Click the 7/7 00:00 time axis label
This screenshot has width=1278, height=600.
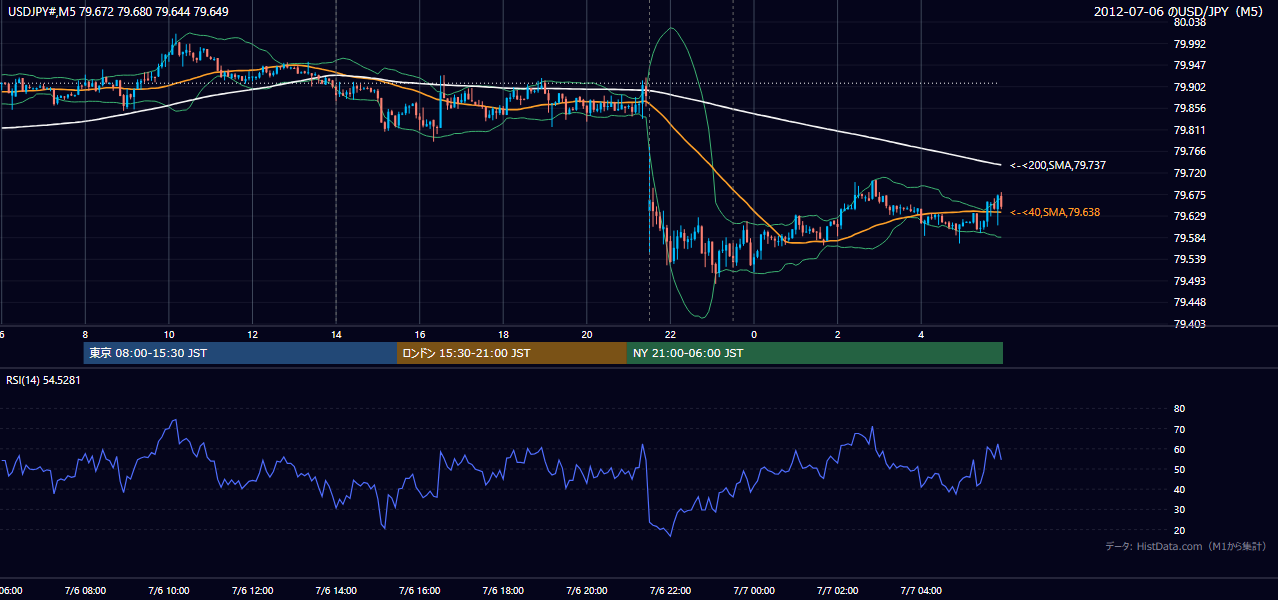[754, 590]
